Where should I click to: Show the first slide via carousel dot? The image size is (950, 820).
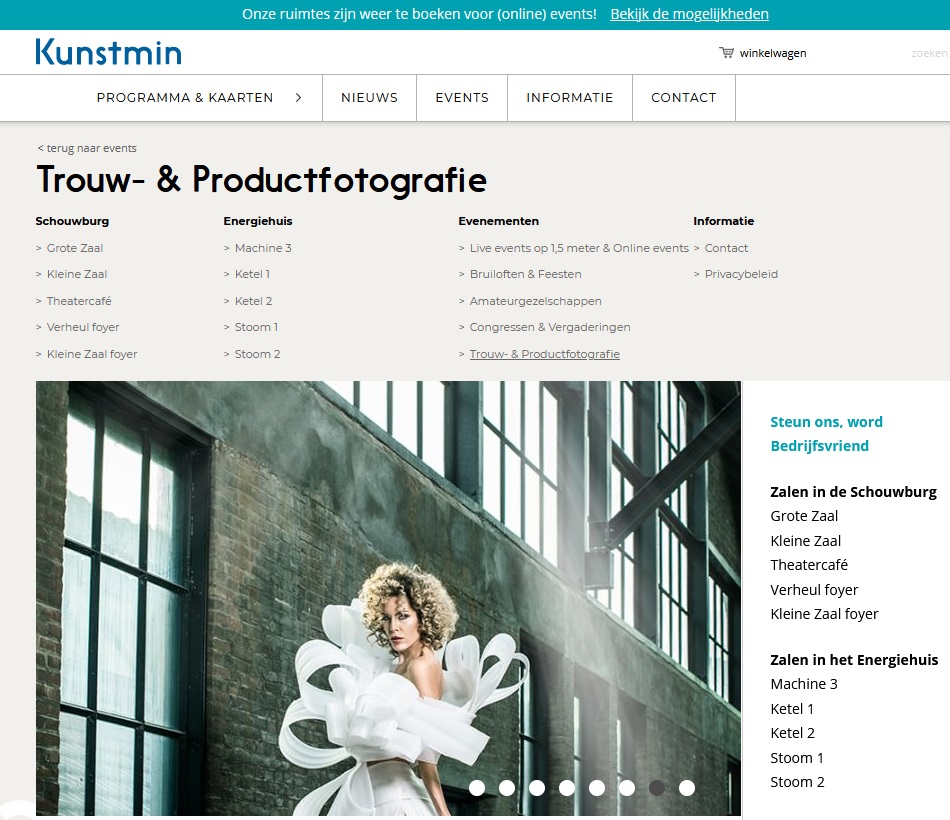click(x=477, y=788)
